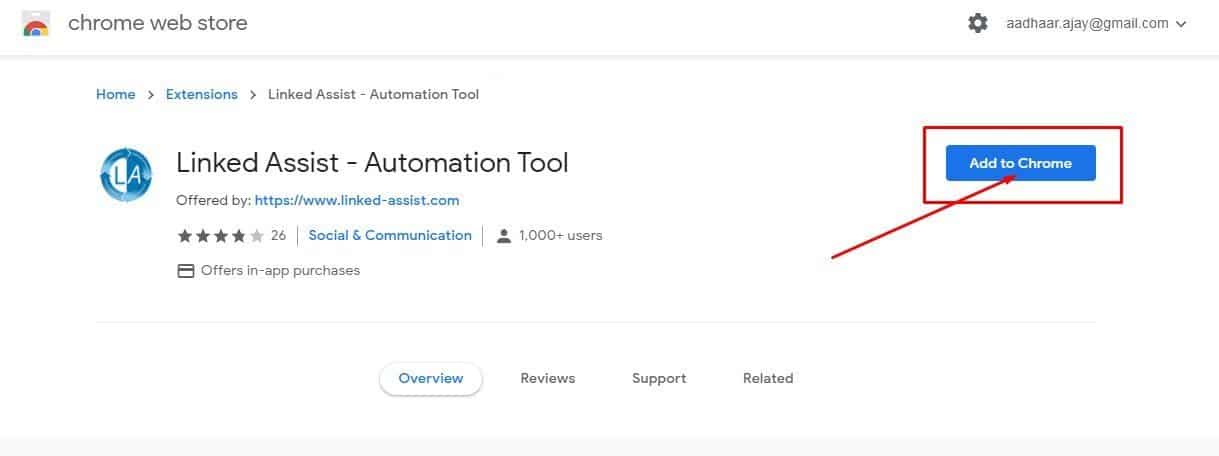This screenshot has height=456, width=1219.
Task: Click the Linked Assist LA logo icon
Action: 126,175
